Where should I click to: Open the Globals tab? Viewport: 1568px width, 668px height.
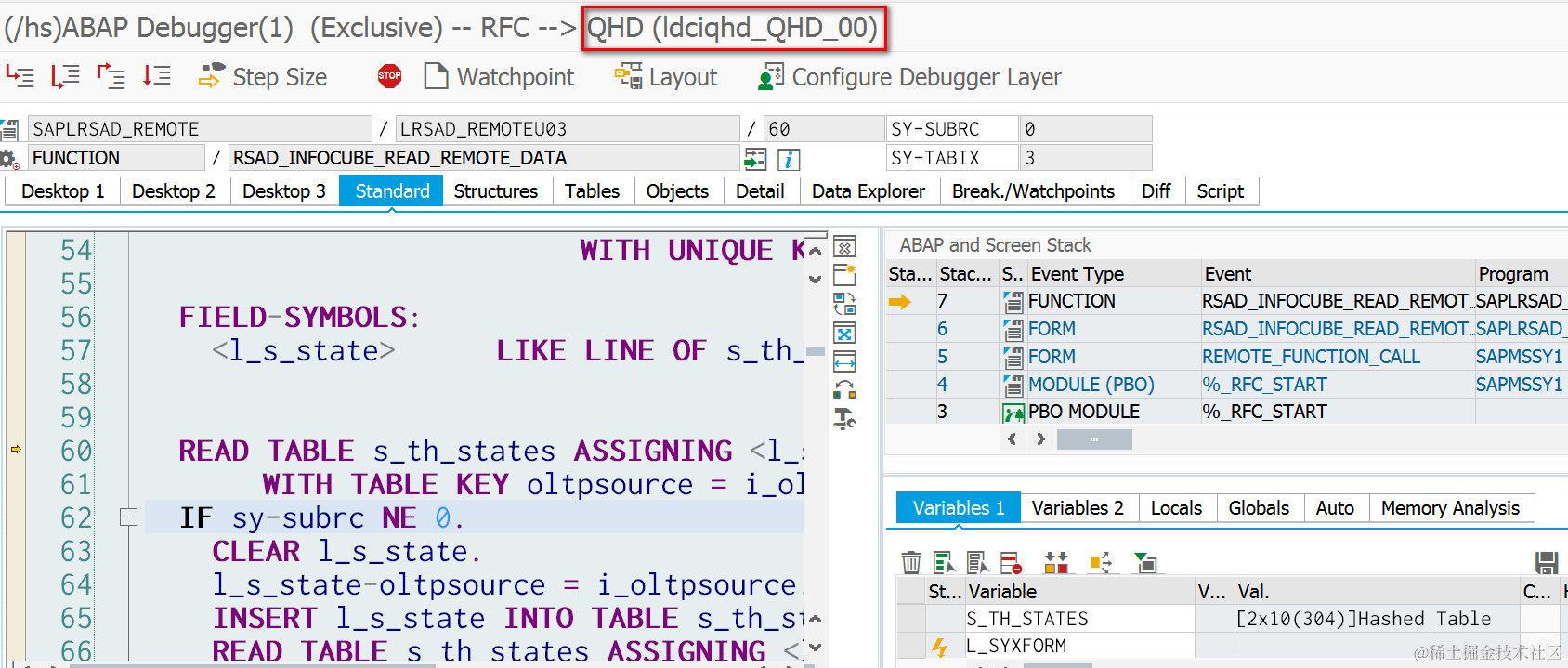[x=1259, y=508]
